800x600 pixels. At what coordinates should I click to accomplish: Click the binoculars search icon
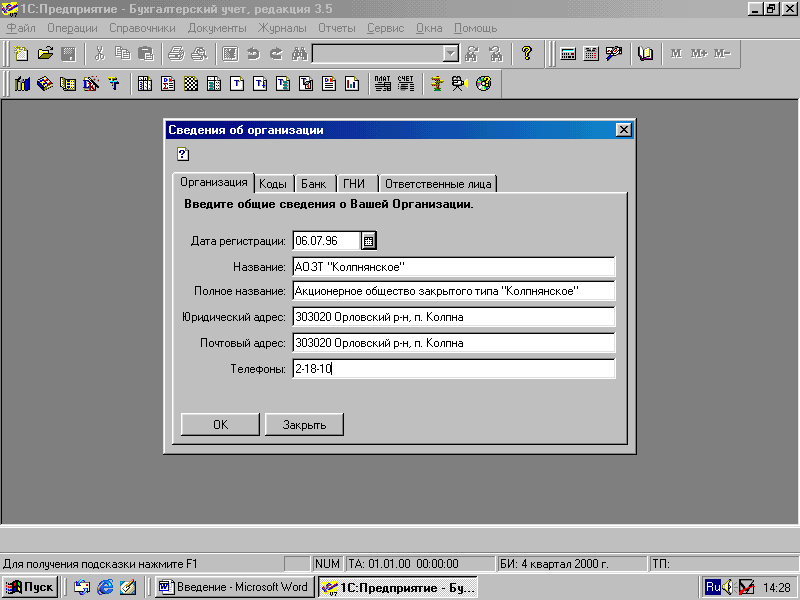click(x=298, y=54)
